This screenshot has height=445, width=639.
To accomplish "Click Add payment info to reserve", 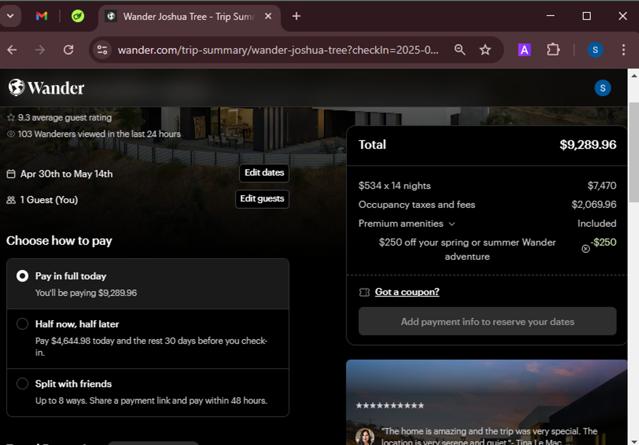I will tap(487, 322).
